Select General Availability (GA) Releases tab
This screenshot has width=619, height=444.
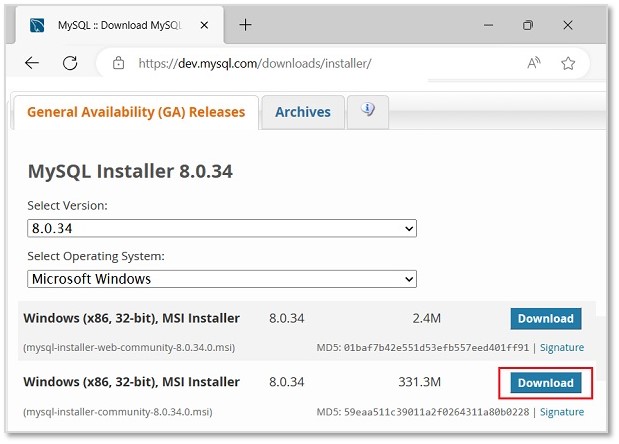coord(135,112)
